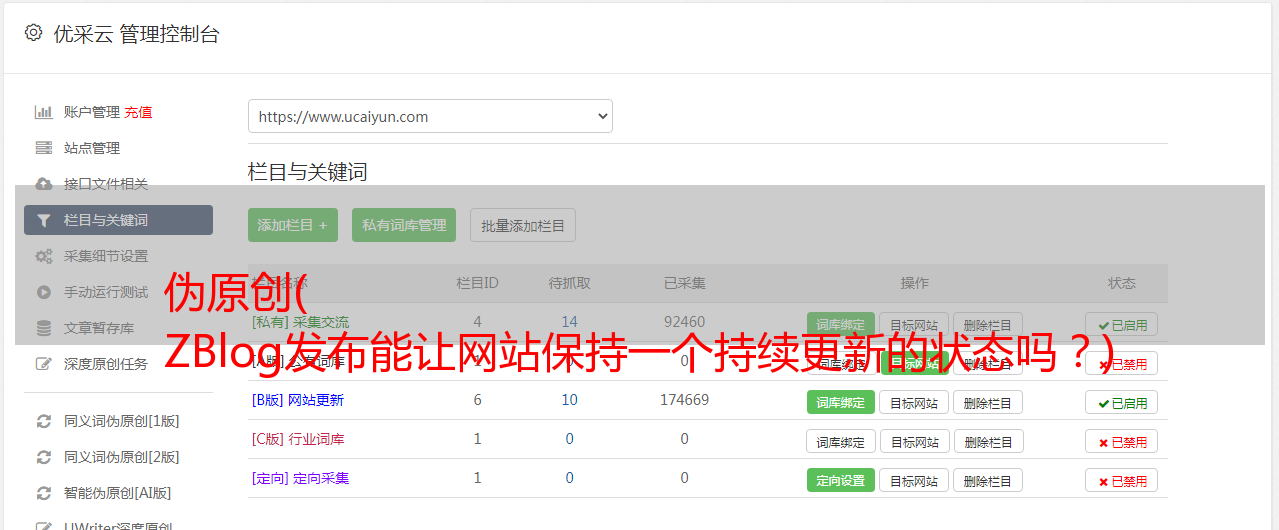Image resolution: width=1279 pixels, height=530 pixels.
Task: Click the gear icon beside 优采云 管理控制台
Action: [33, 33]
